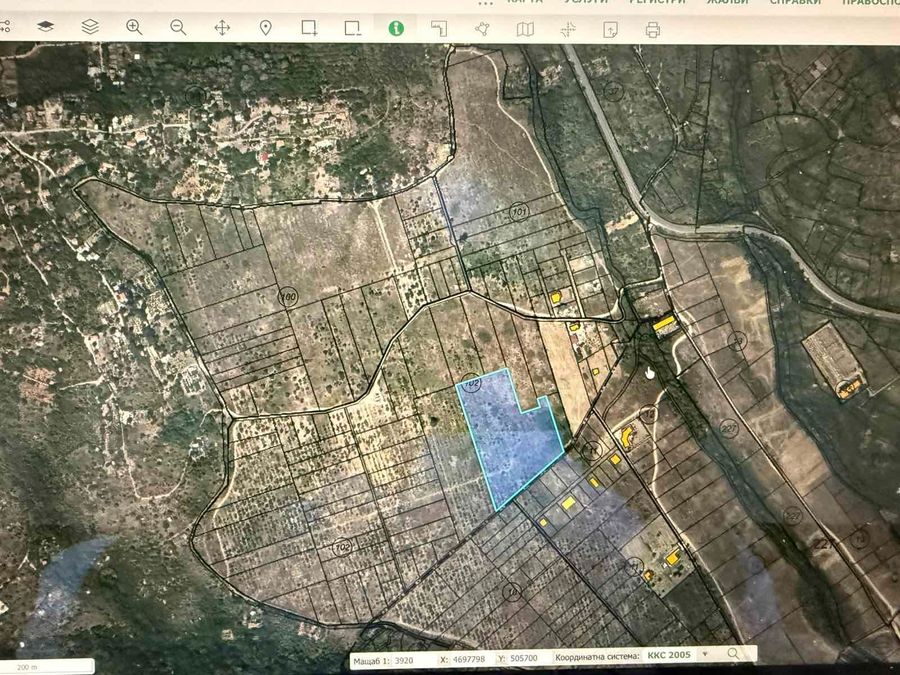This screenshot has width=900, height=675.
Task: Click the search magnifier by coordinate system
Action: (733, 654)
